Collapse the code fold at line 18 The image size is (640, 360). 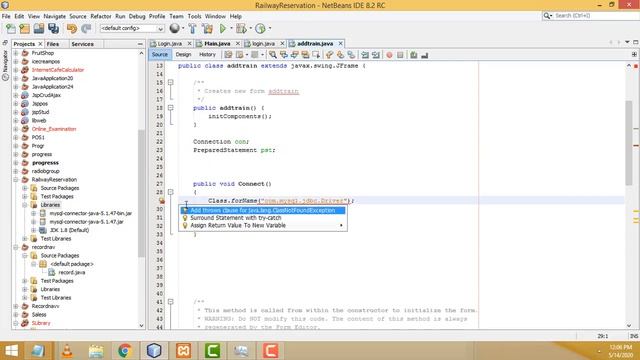(171, 108)
